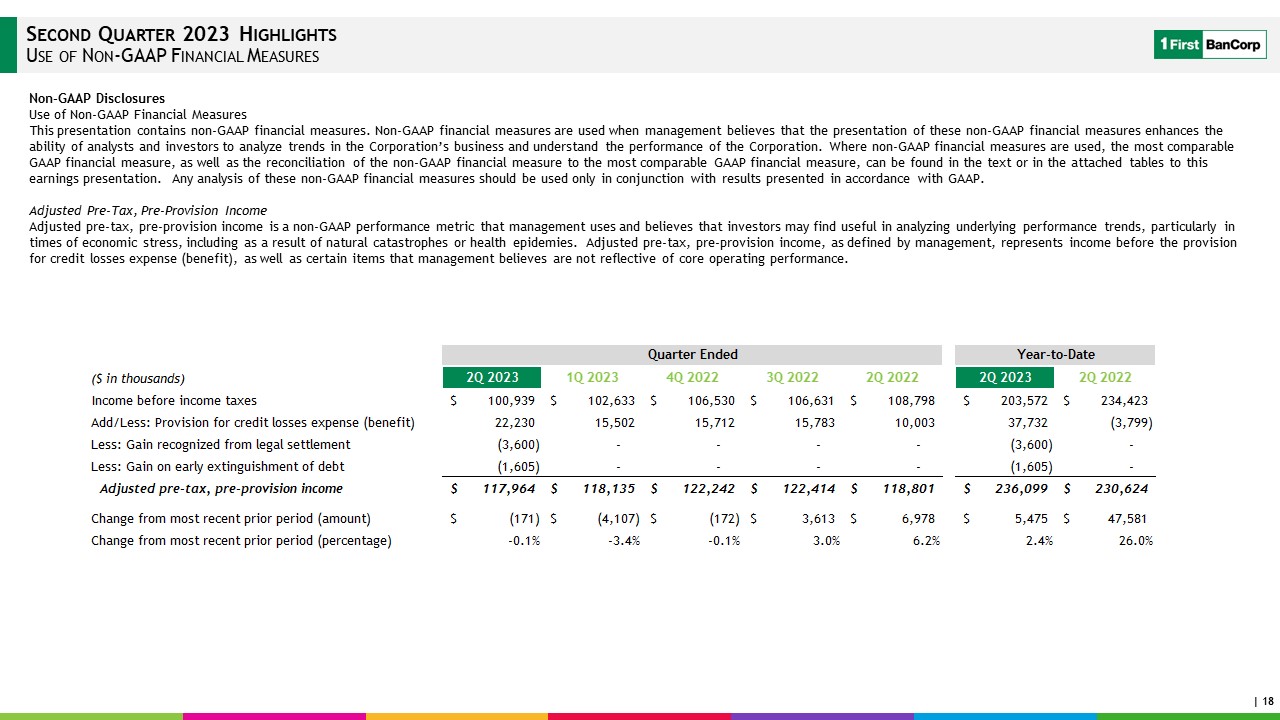Click the green accent block beside the slide title

point(8,45)
